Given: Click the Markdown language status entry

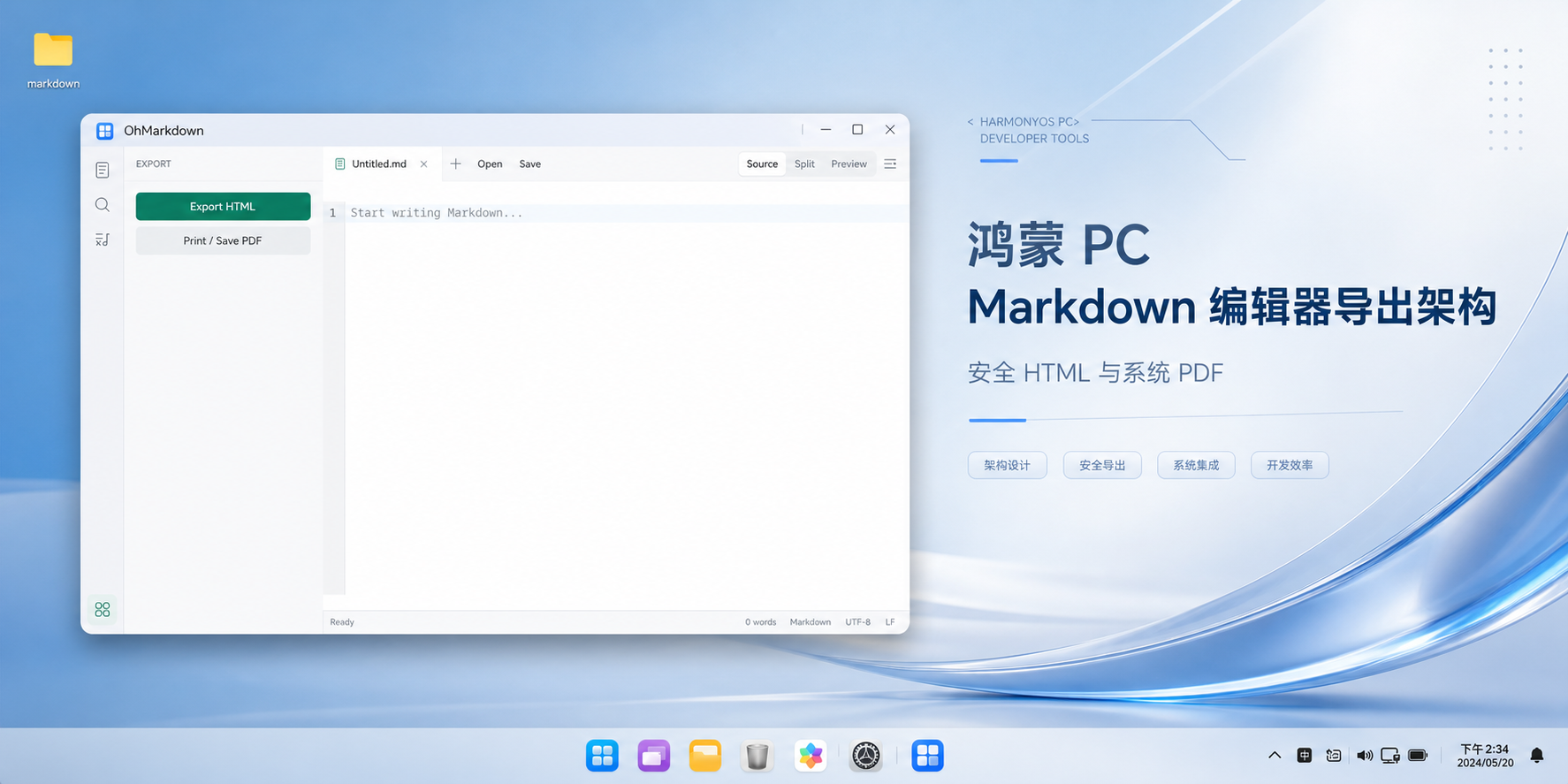Looking at the screenshot, I should pos(811,622).
